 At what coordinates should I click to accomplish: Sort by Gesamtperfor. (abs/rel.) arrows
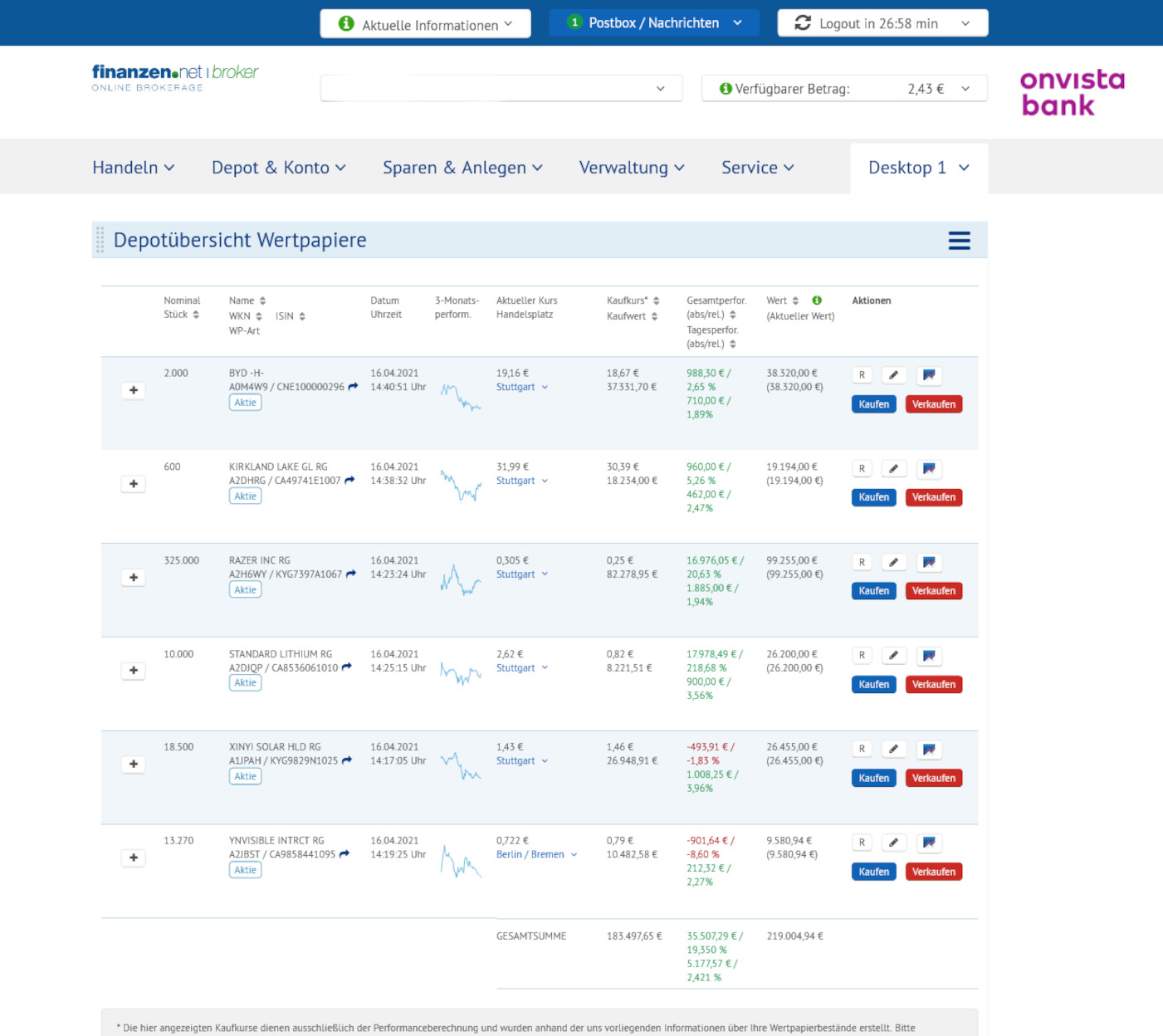coord(733,315)
